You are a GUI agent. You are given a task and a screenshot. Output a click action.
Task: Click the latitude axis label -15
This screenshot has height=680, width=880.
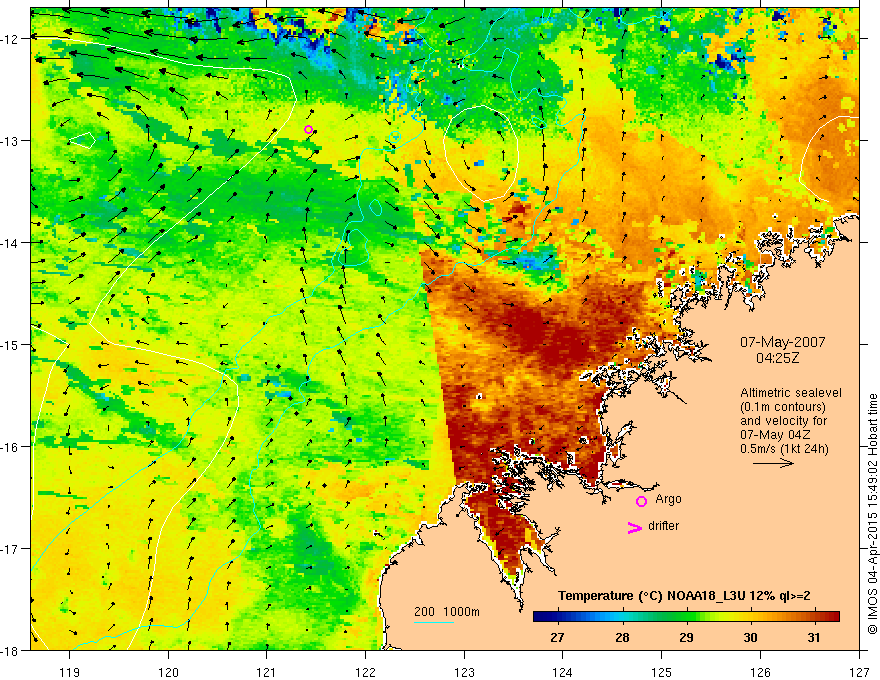tap(11, 345)
